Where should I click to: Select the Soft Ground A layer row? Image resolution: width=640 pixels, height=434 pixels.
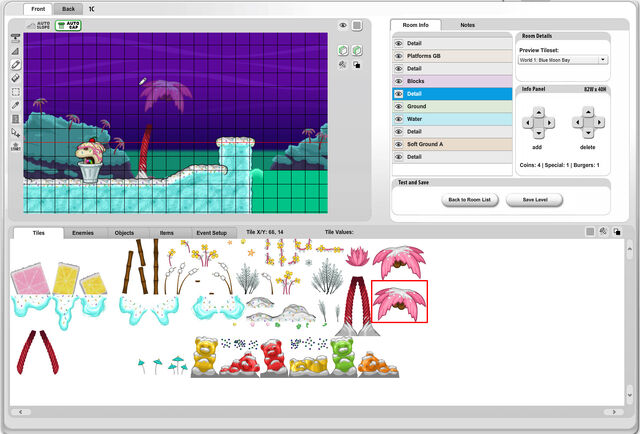coord(452,145)
